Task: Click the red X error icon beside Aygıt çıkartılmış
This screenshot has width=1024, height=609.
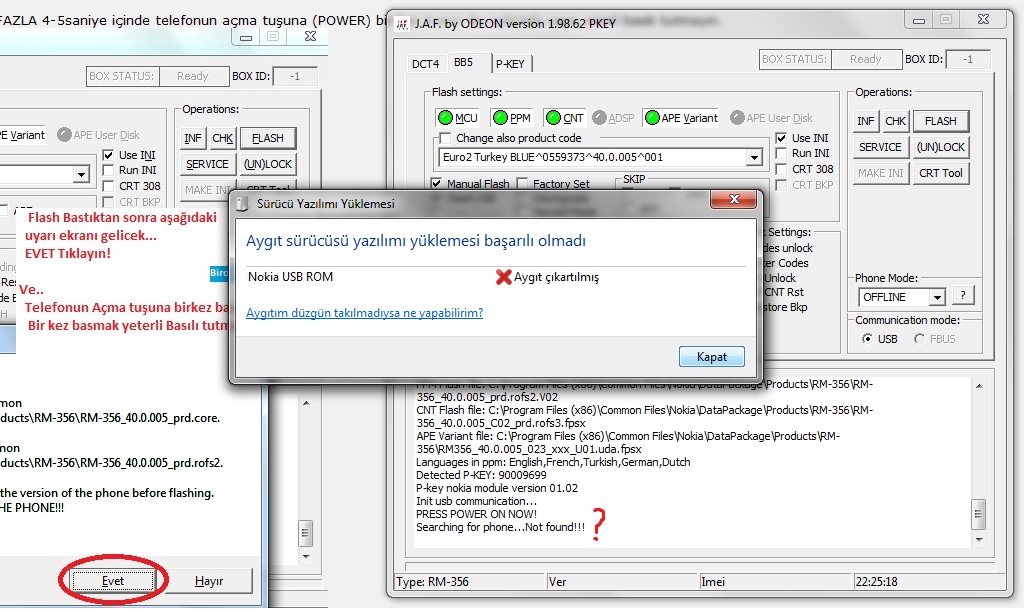Action: click(x=504, y=277)
